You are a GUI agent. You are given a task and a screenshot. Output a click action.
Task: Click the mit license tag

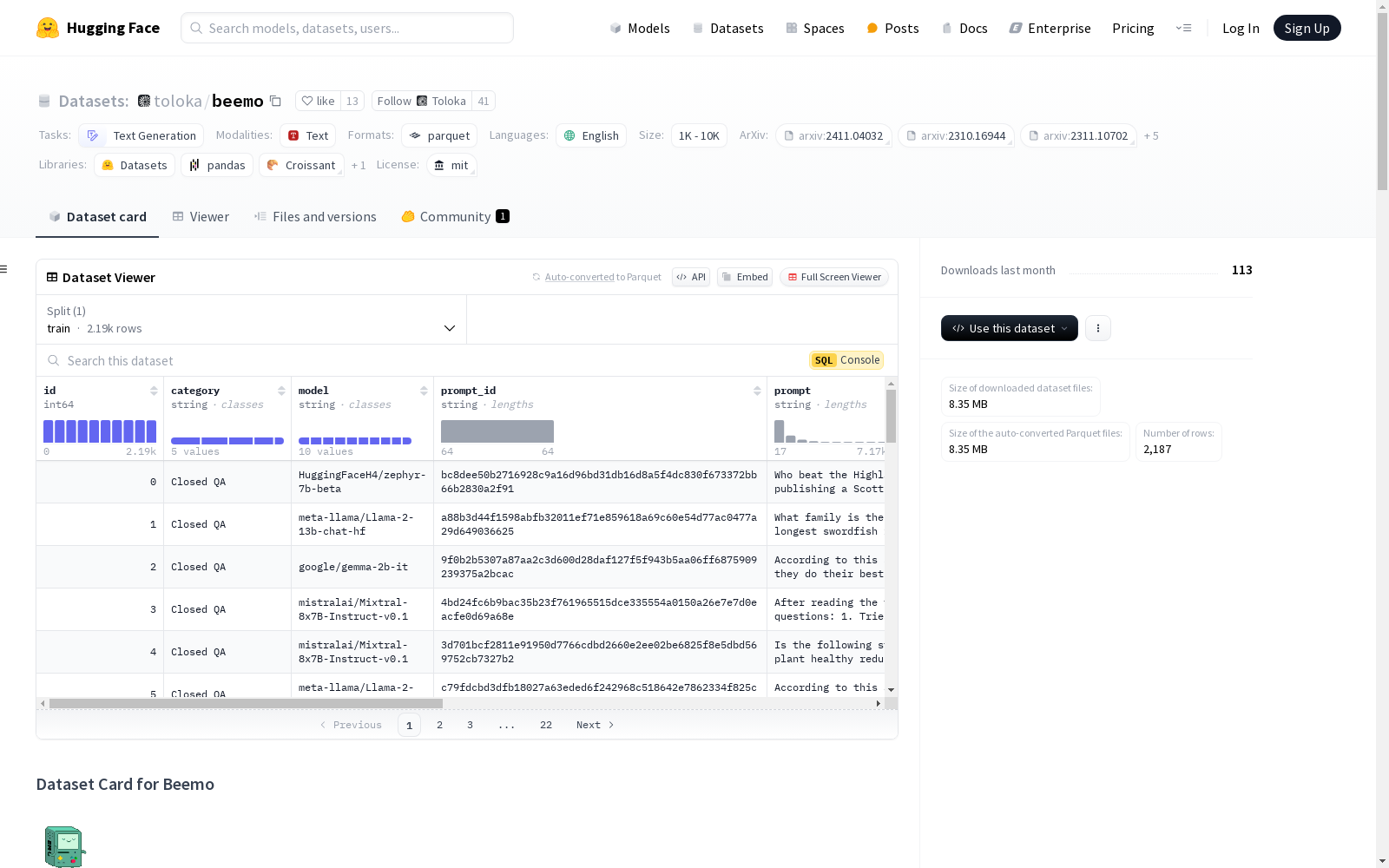coord(451,166)
